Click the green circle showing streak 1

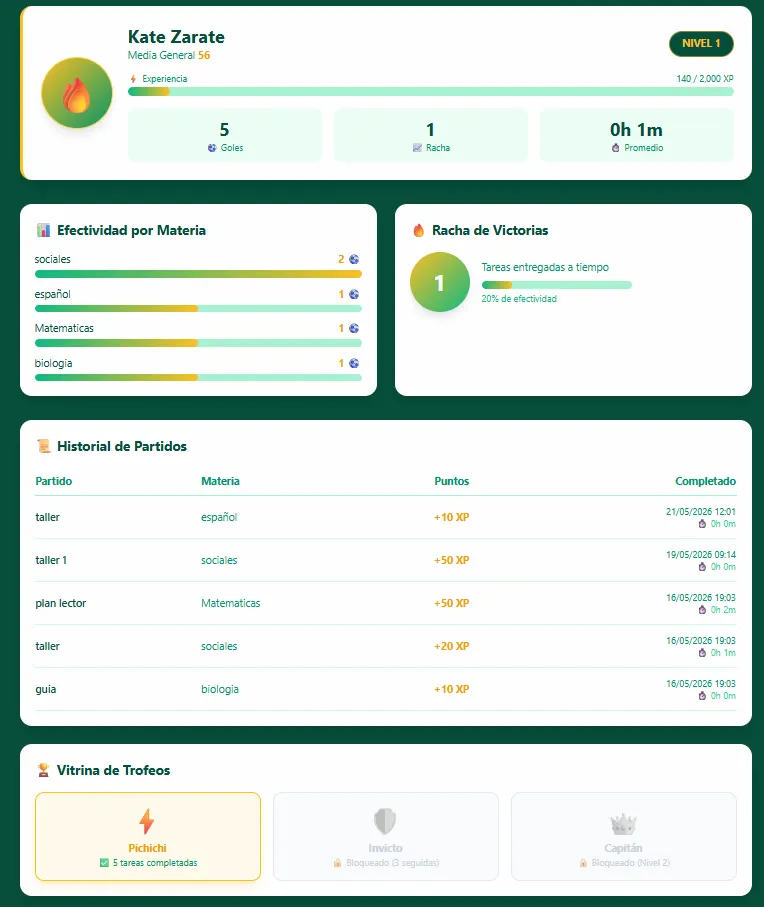tap(440, 282)
